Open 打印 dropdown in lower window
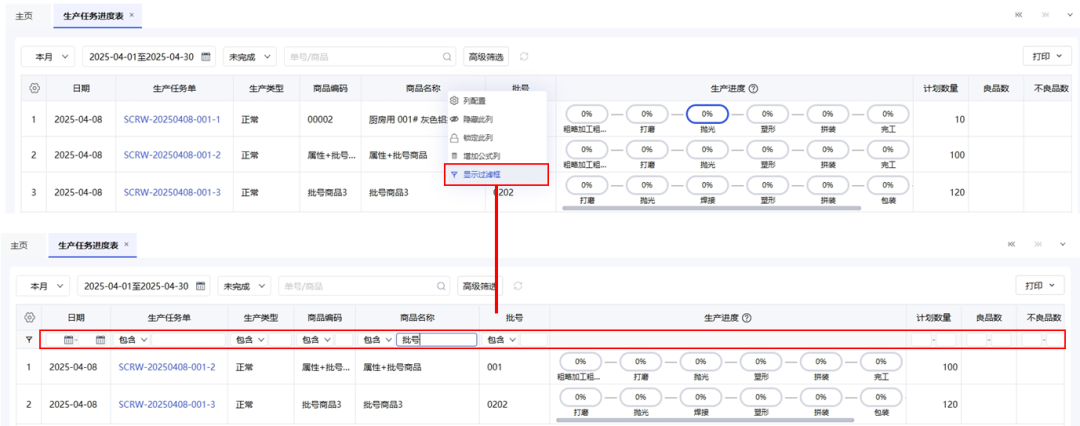 [x=1040, y=285]
